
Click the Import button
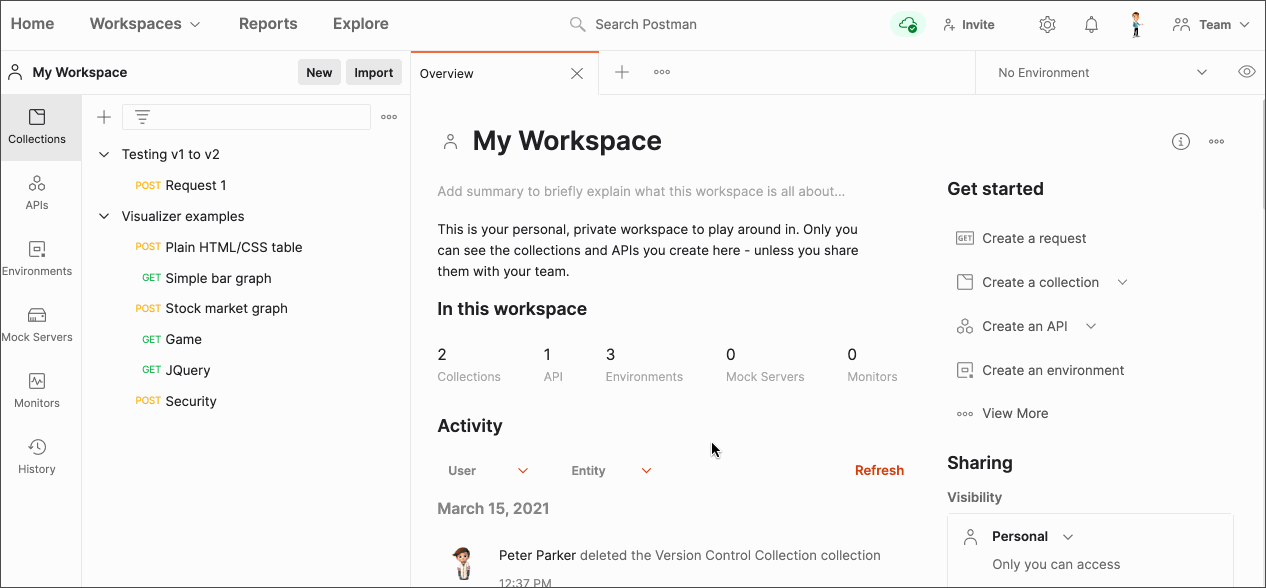click(x=374, y=72)
